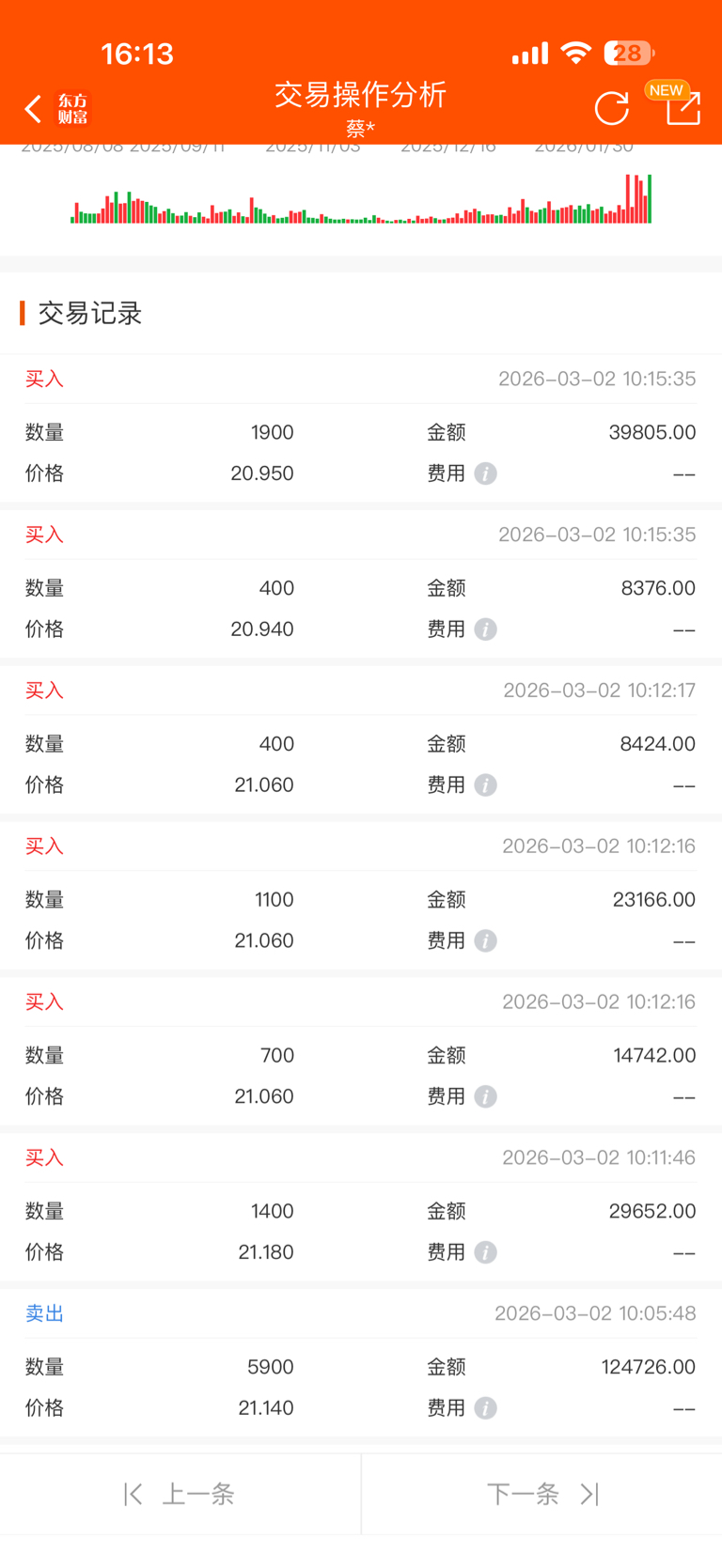Tap fee info icon for 23166.00 record
The width and height of the screenshot is (722, 1568).
pyautogui.click(x=485, y=941)
